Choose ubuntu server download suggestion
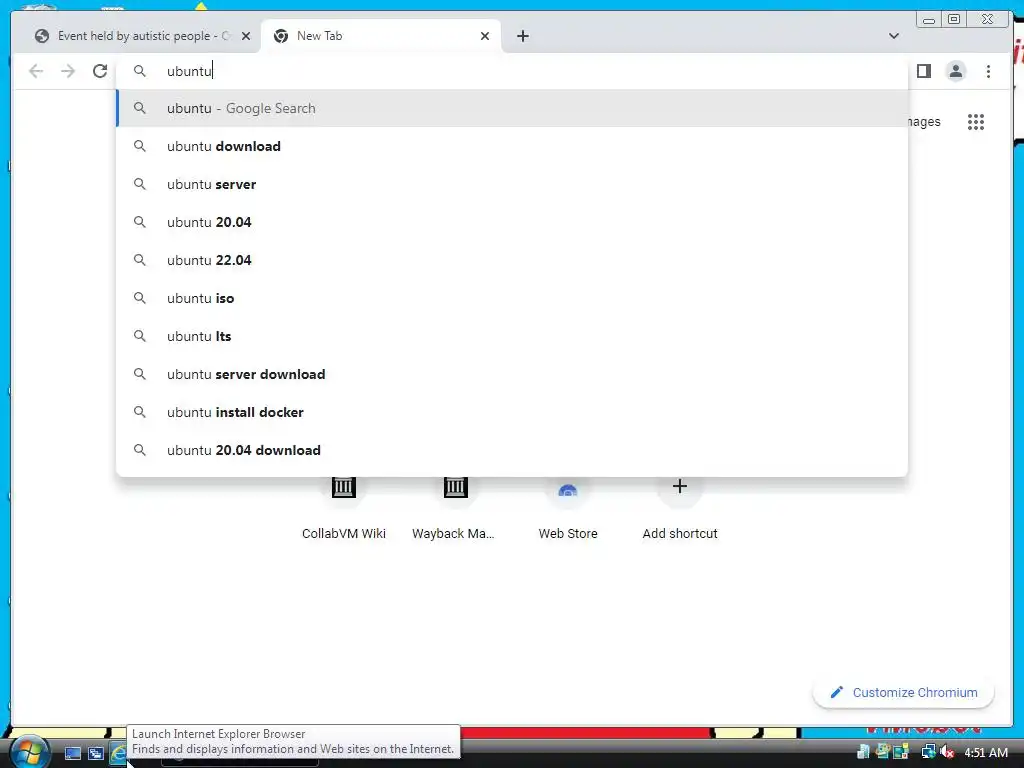The height and width of the screenshot is (768, 1024). (512, 374)
